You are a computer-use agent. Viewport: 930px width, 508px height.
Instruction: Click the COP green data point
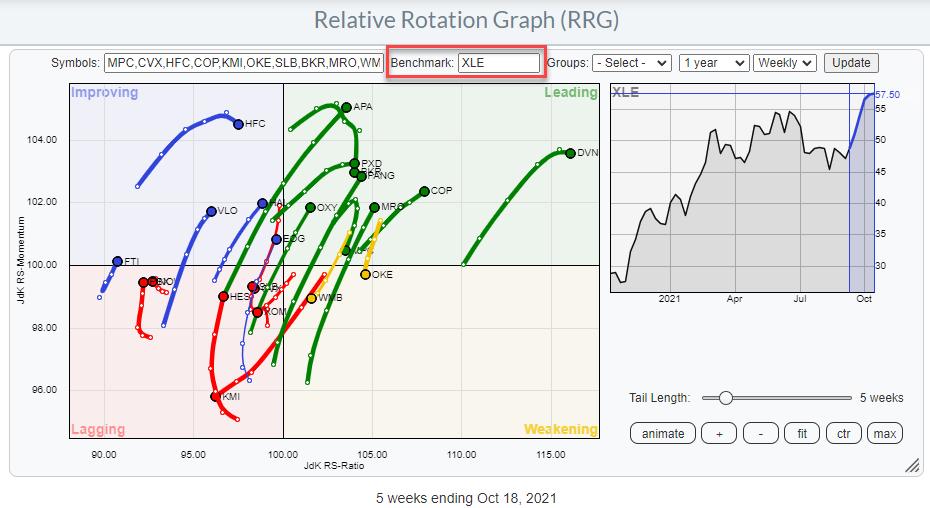[424, 191]
